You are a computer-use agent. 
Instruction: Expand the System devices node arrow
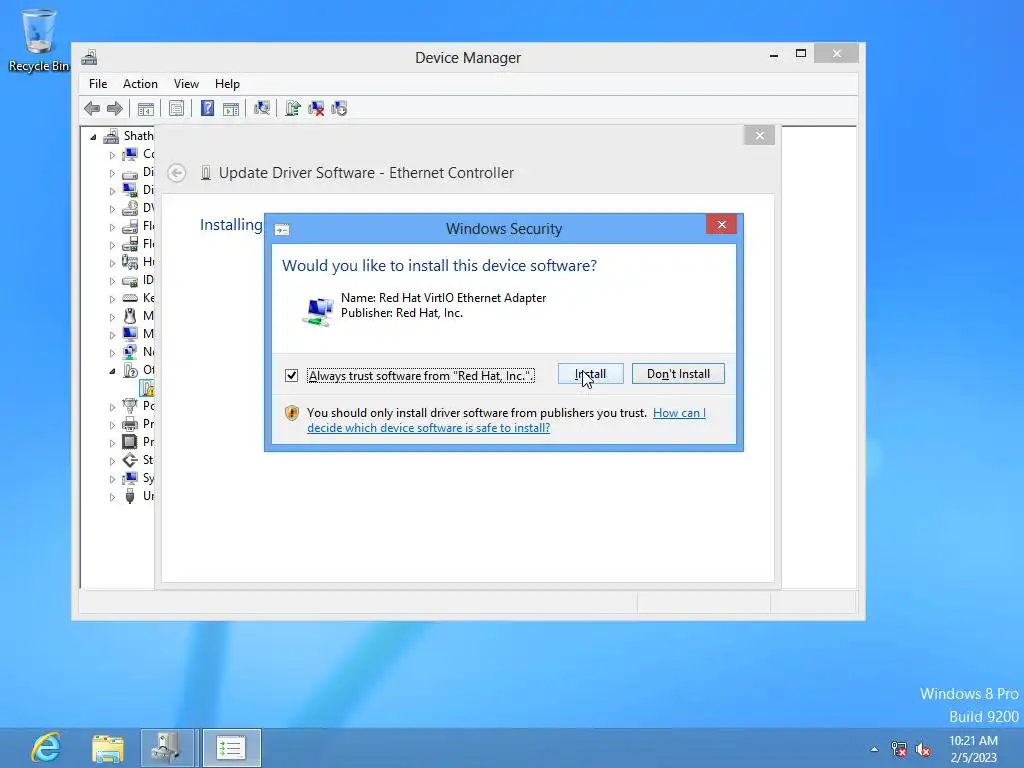(x=112, y=479)
